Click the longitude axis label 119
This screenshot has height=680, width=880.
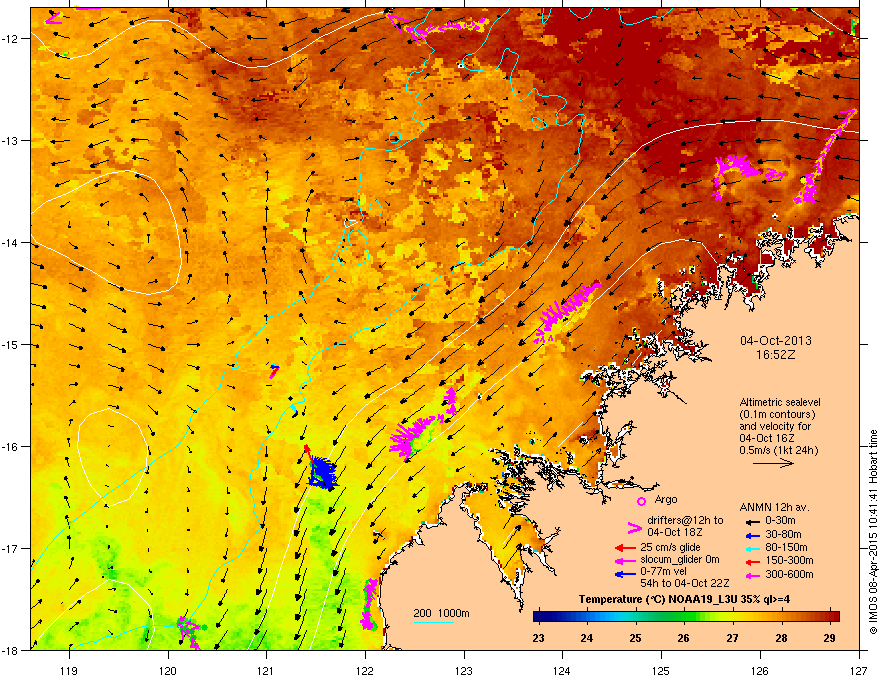pyautogui.click(x=69, y=670)
